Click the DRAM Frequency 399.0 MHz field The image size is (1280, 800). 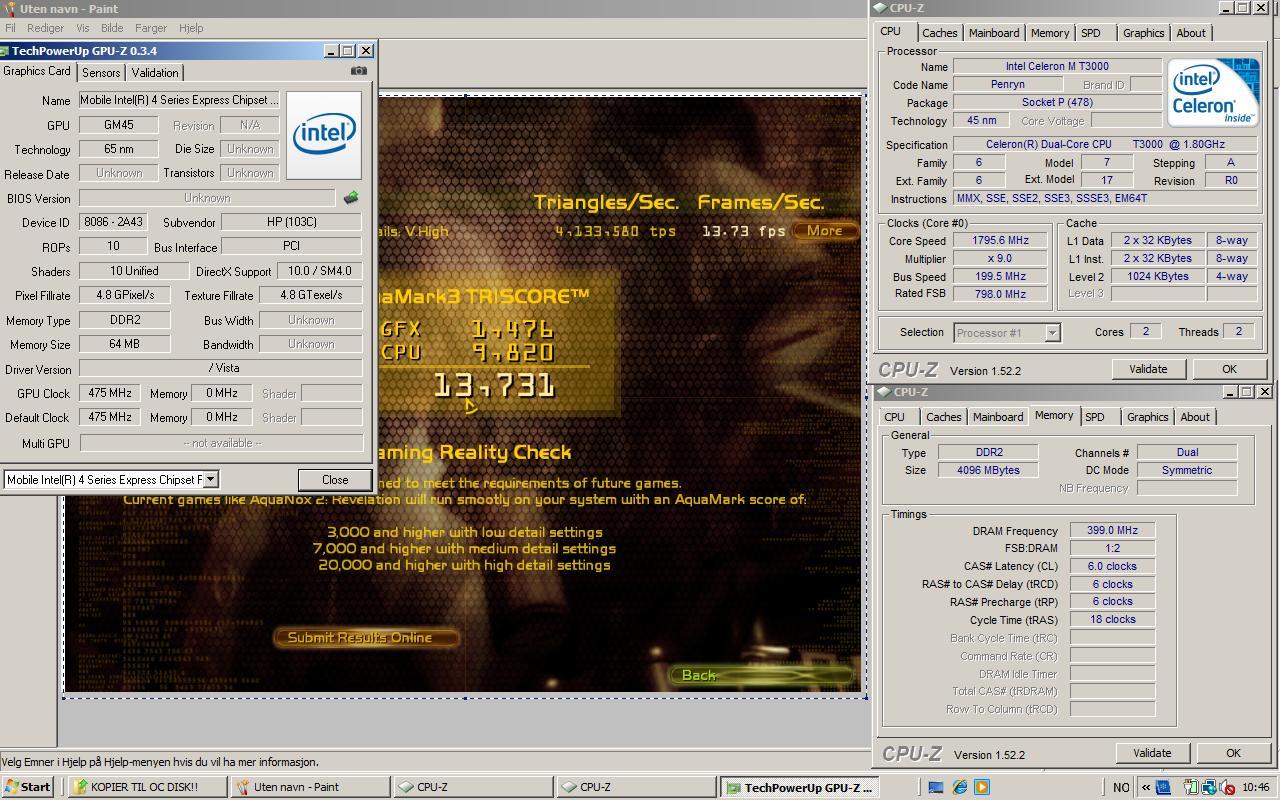tap(1112, 531)
